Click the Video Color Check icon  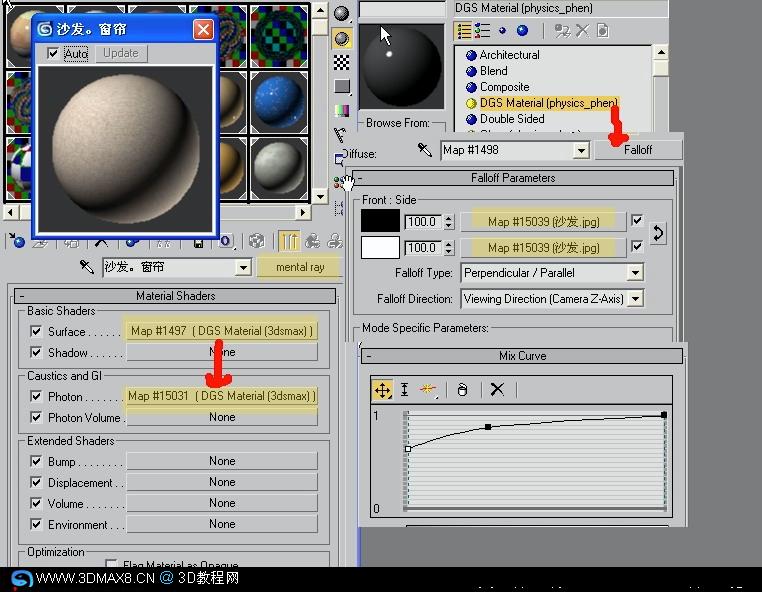tap(342, 111)
